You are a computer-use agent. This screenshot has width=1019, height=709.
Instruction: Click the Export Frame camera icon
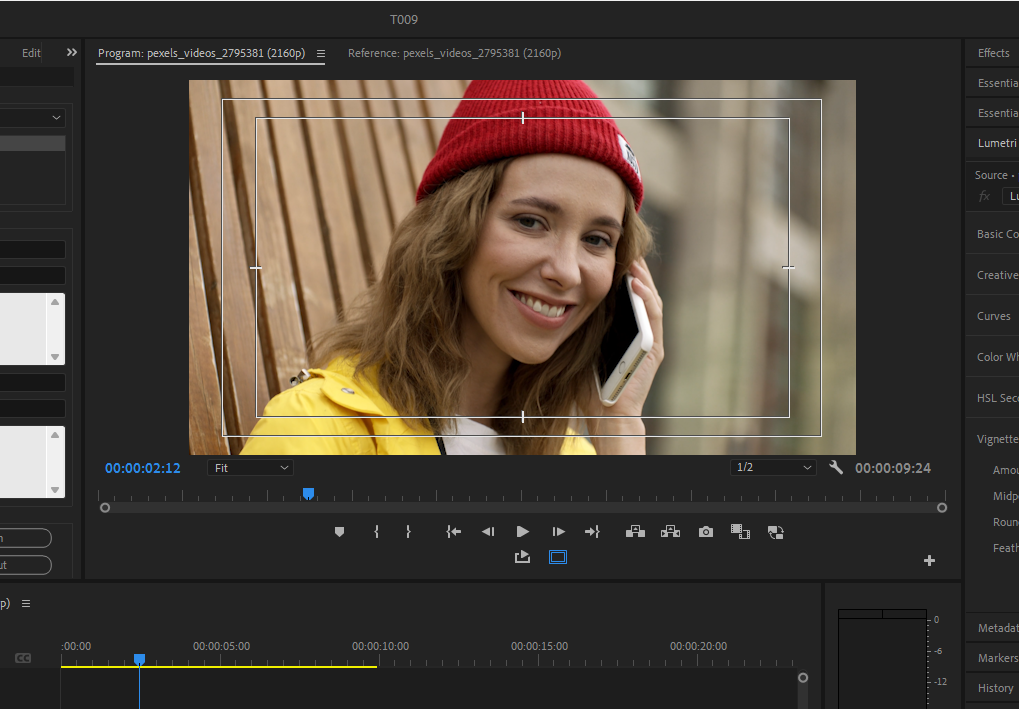[x=705, y=531]
